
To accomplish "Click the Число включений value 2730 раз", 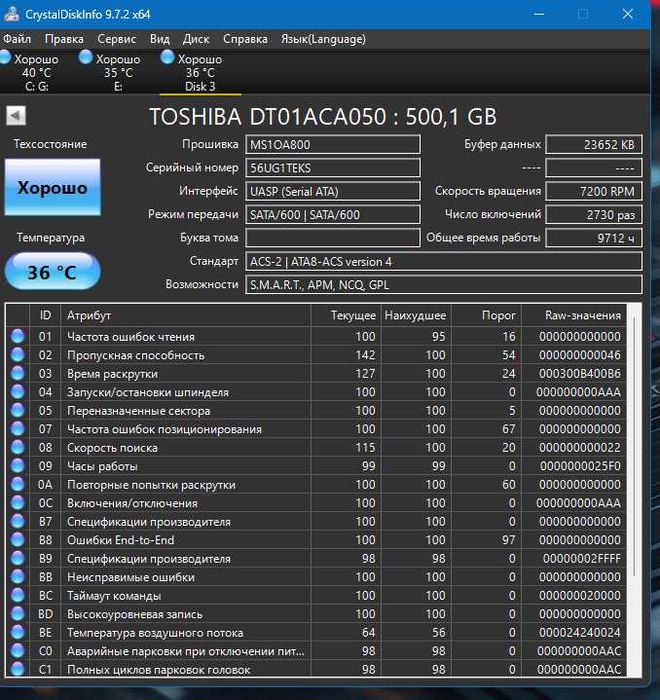I will point(594,215).
